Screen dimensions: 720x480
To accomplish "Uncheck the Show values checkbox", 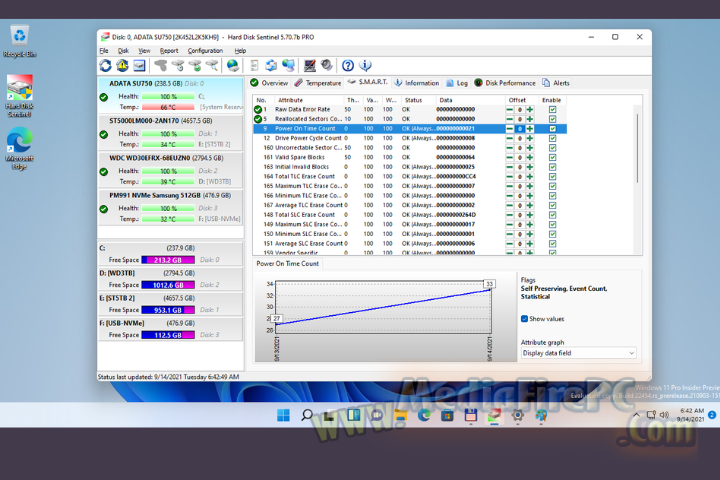I will coord(524,319).
